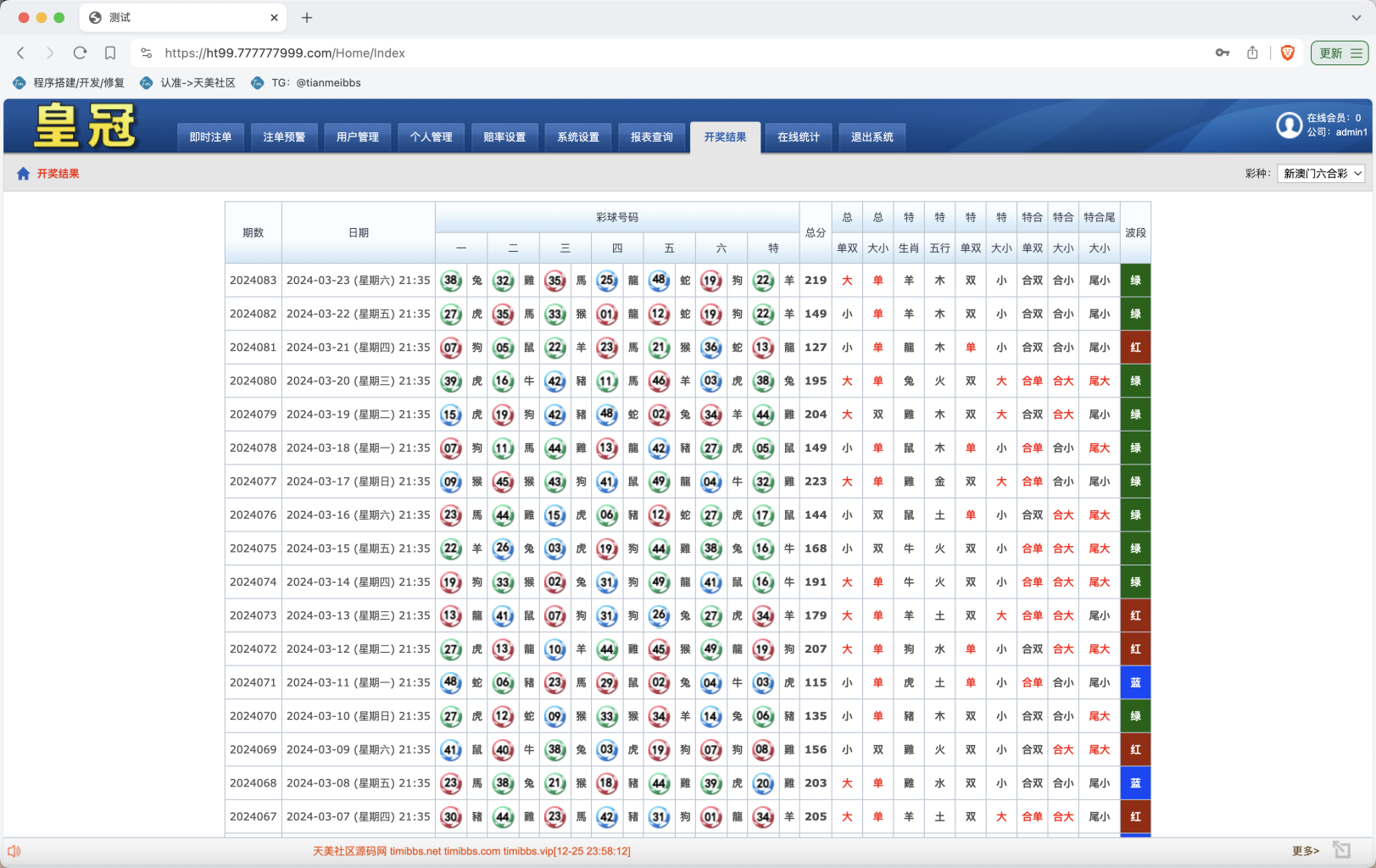
Task: Expand the tab list chevron
Action: (x=1356, y=18)
